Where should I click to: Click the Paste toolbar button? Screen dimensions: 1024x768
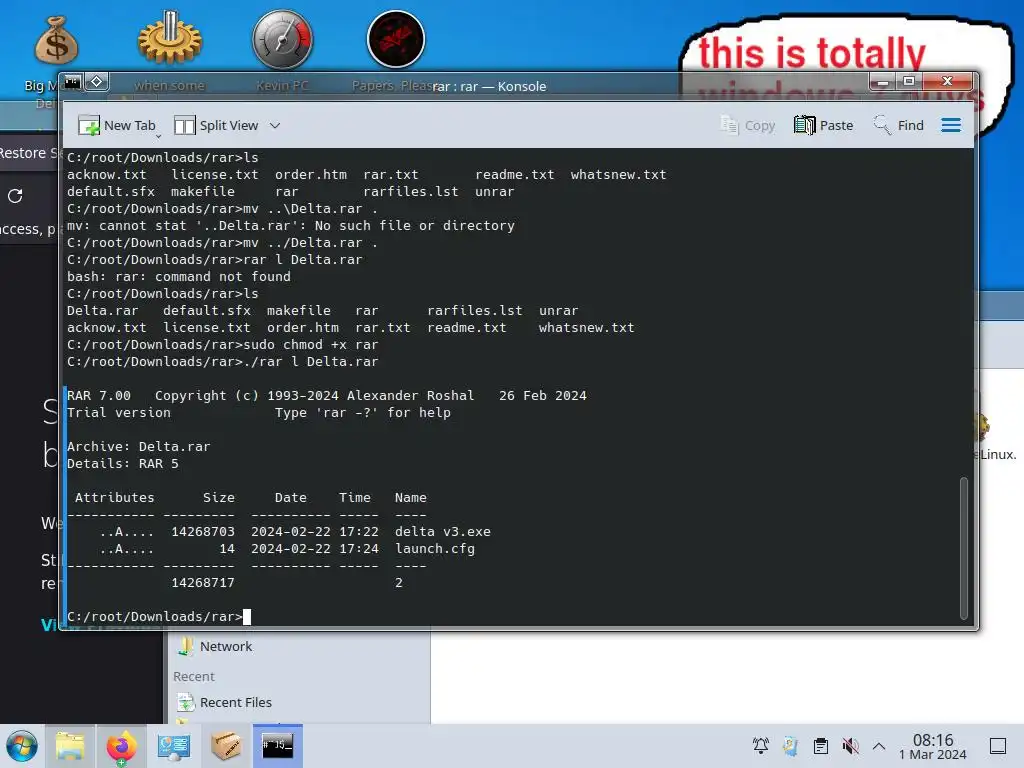pos(824,125)
